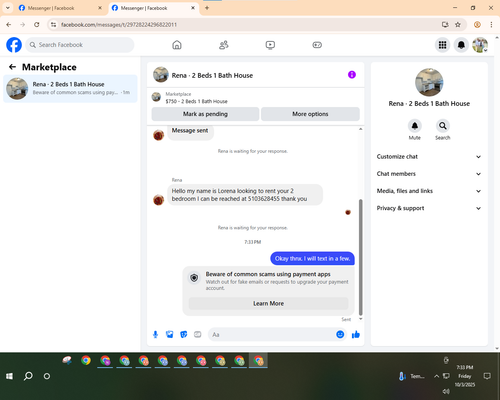
Task: Click Mark as pending button
Action: click(205, 114)
